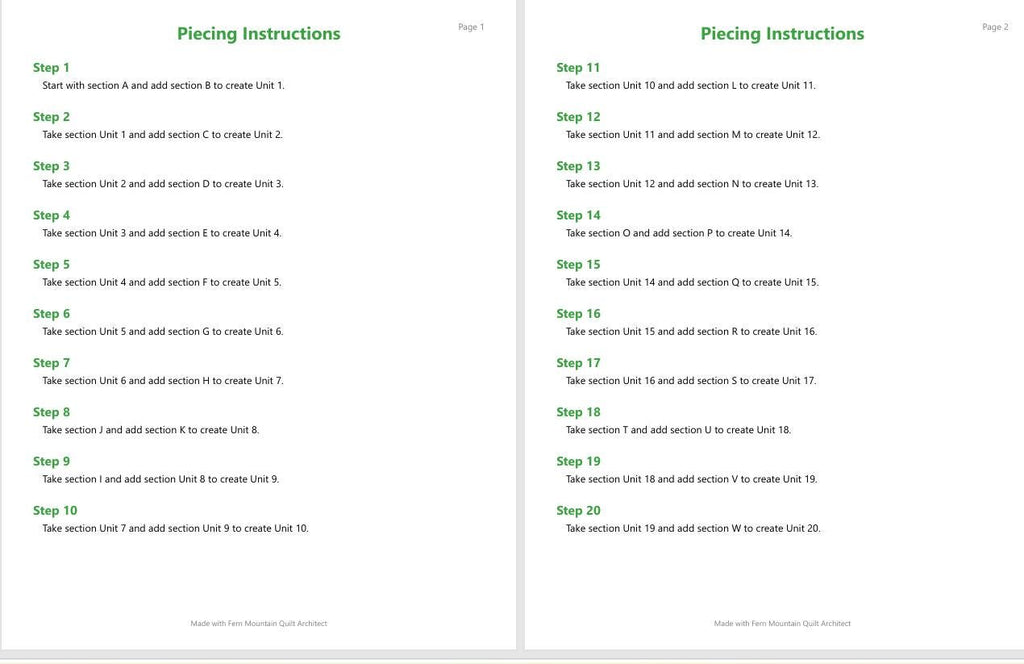The height and width of the screenshot is (664, 1024).
Task: Click the right page's Fern Mountain Quilt Architect footer
Action: click(782, 624)
